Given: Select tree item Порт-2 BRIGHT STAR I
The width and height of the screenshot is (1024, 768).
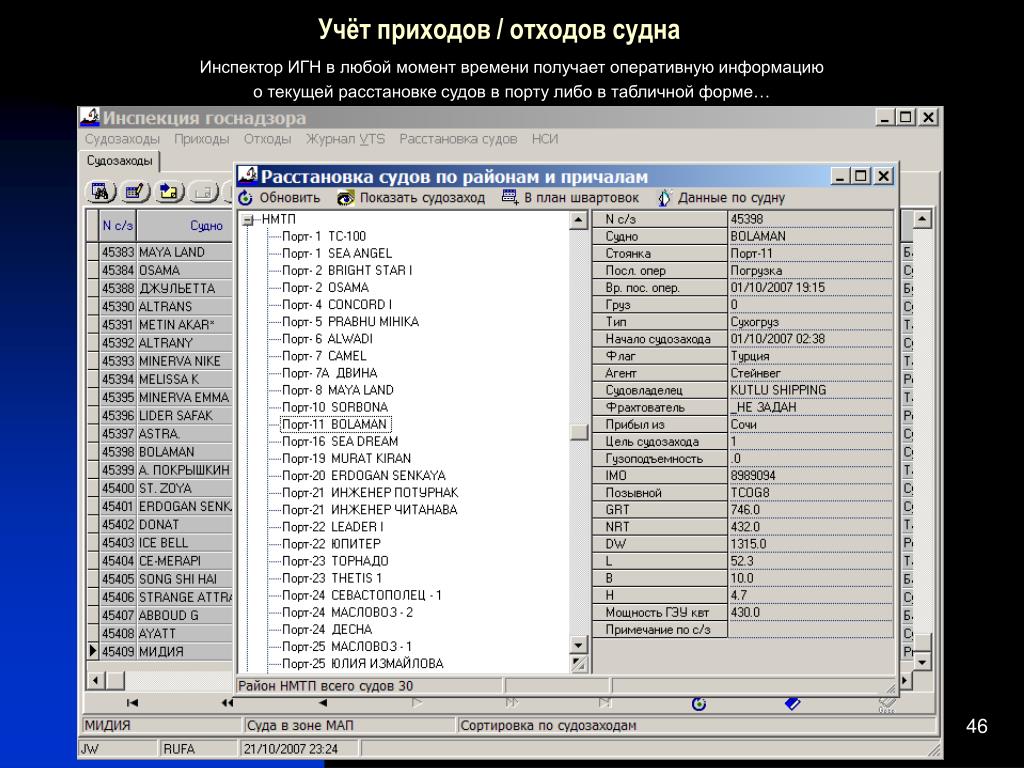Looking at the screenshot, I should [x=347, y=270].
